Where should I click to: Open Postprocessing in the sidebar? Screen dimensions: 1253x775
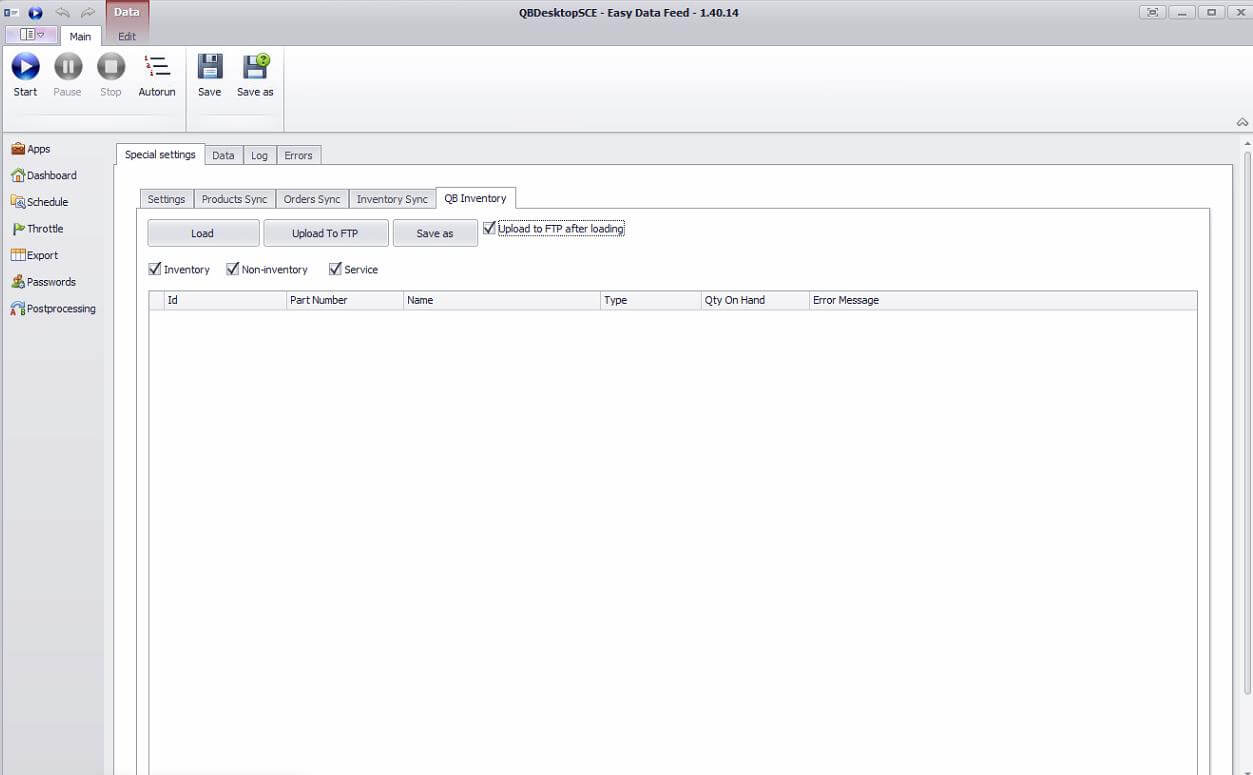(x=54, y=309)
